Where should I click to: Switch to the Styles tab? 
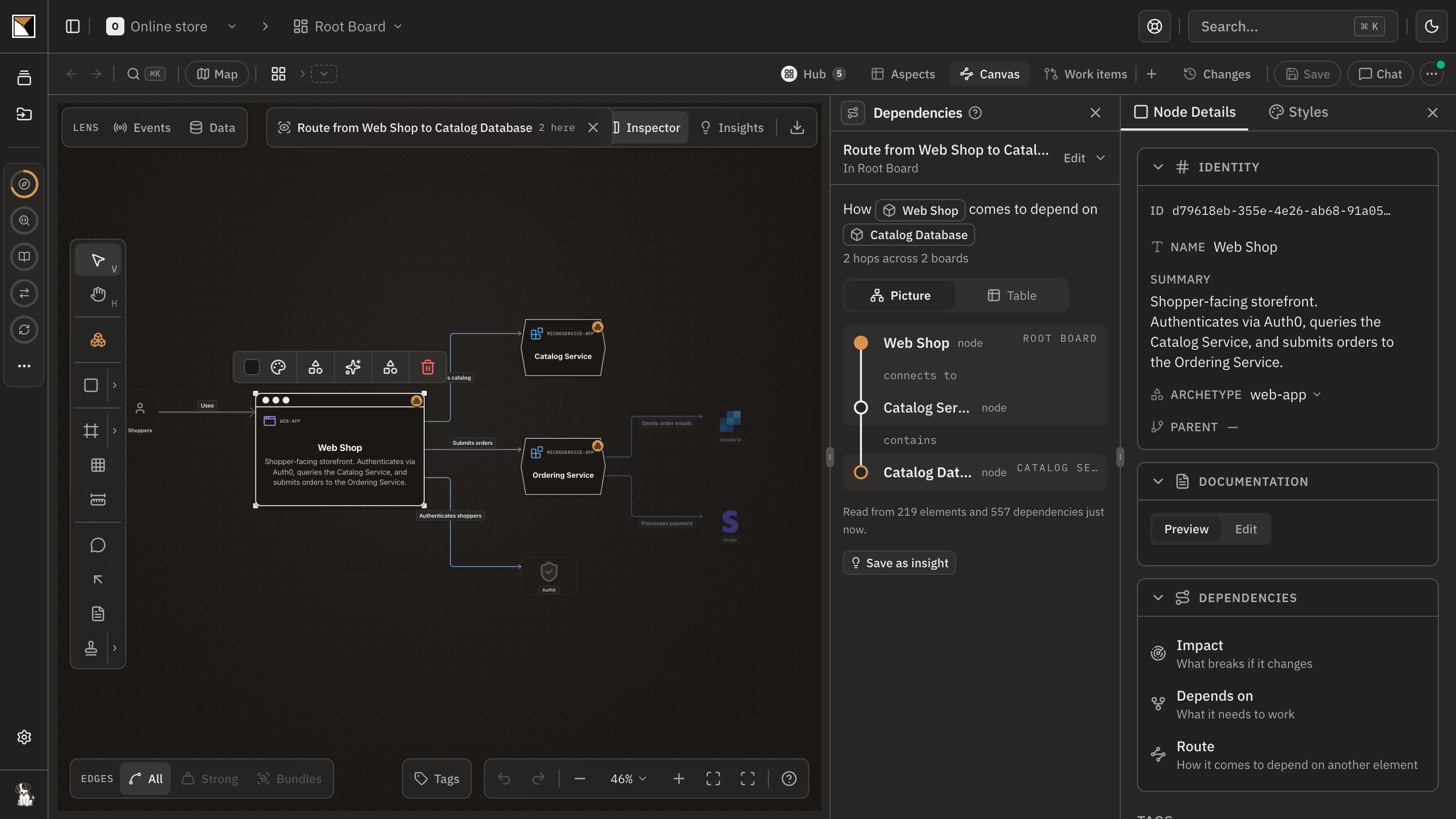[1299, 112]
